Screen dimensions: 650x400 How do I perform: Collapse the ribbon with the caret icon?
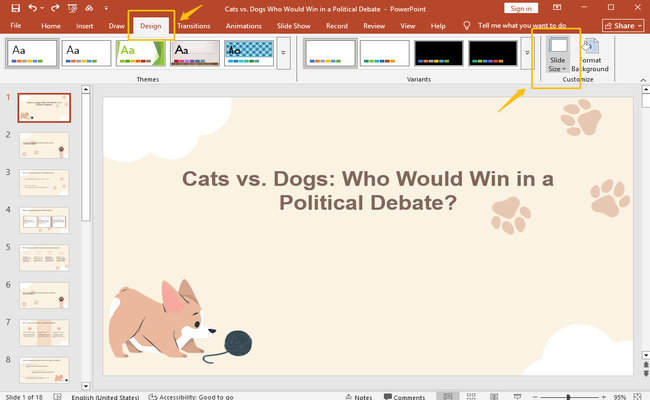(x=643, y=80)
